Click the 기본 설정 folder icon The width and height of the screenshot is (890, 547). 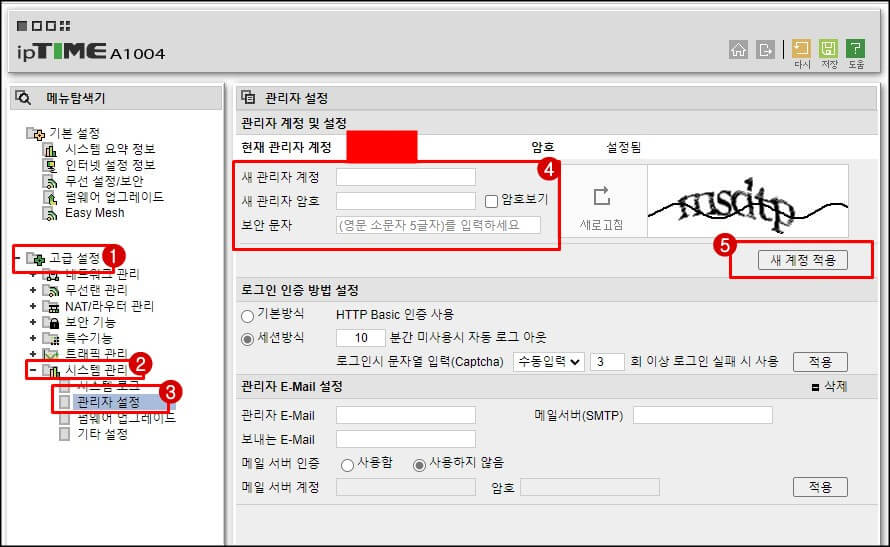[x=36, y=134]
